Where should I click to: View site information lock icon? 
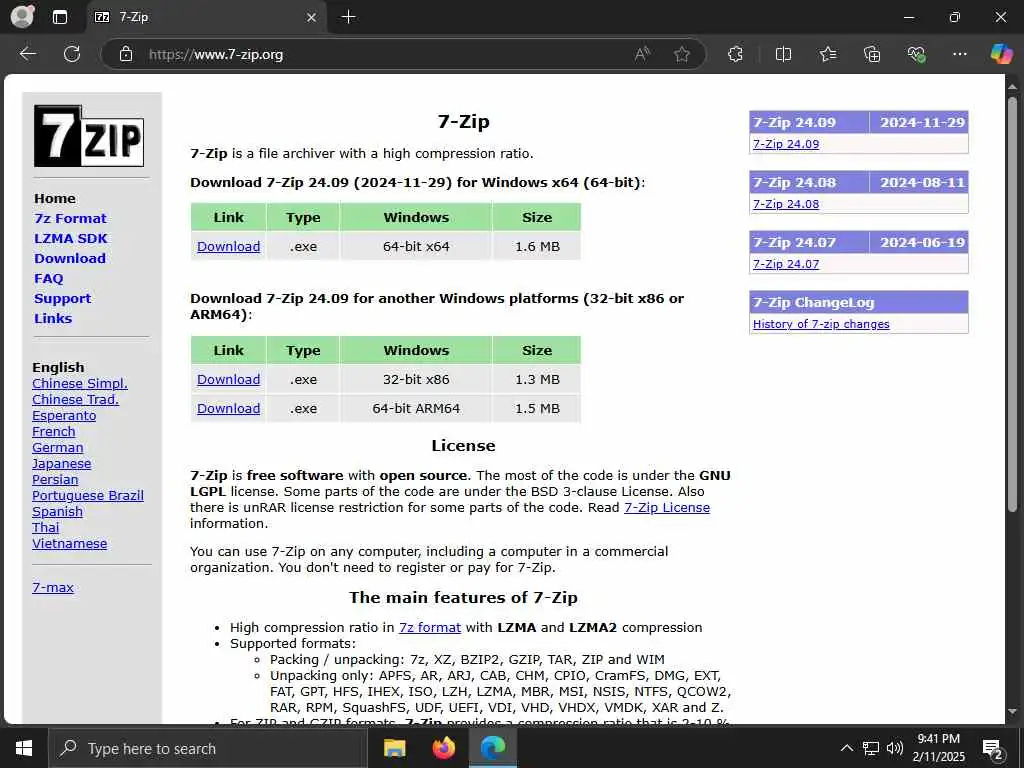coord(126,54)
